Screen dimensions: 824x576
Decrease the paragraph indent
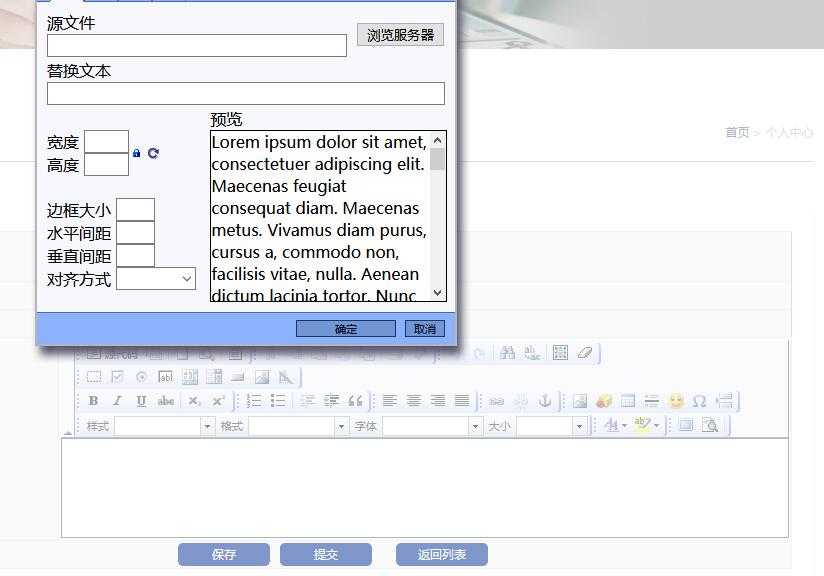tap(307, 401)
